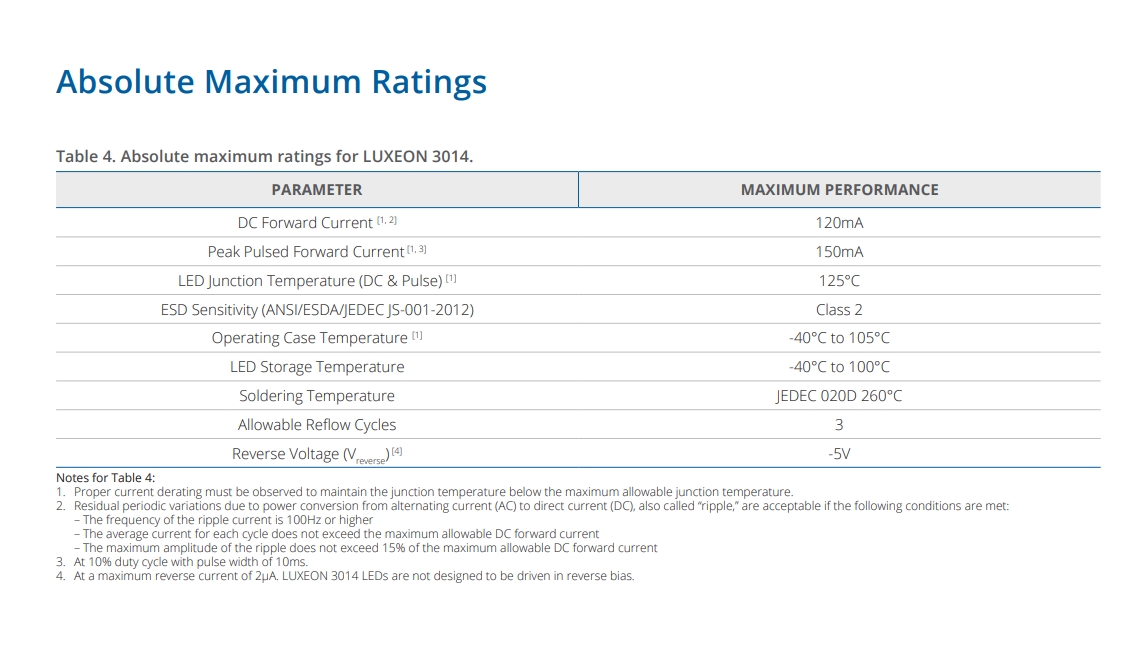The image size is (1129, 649).
Task: Click the 'Notes for Table 4:' label
Action: tap(106, 478)
